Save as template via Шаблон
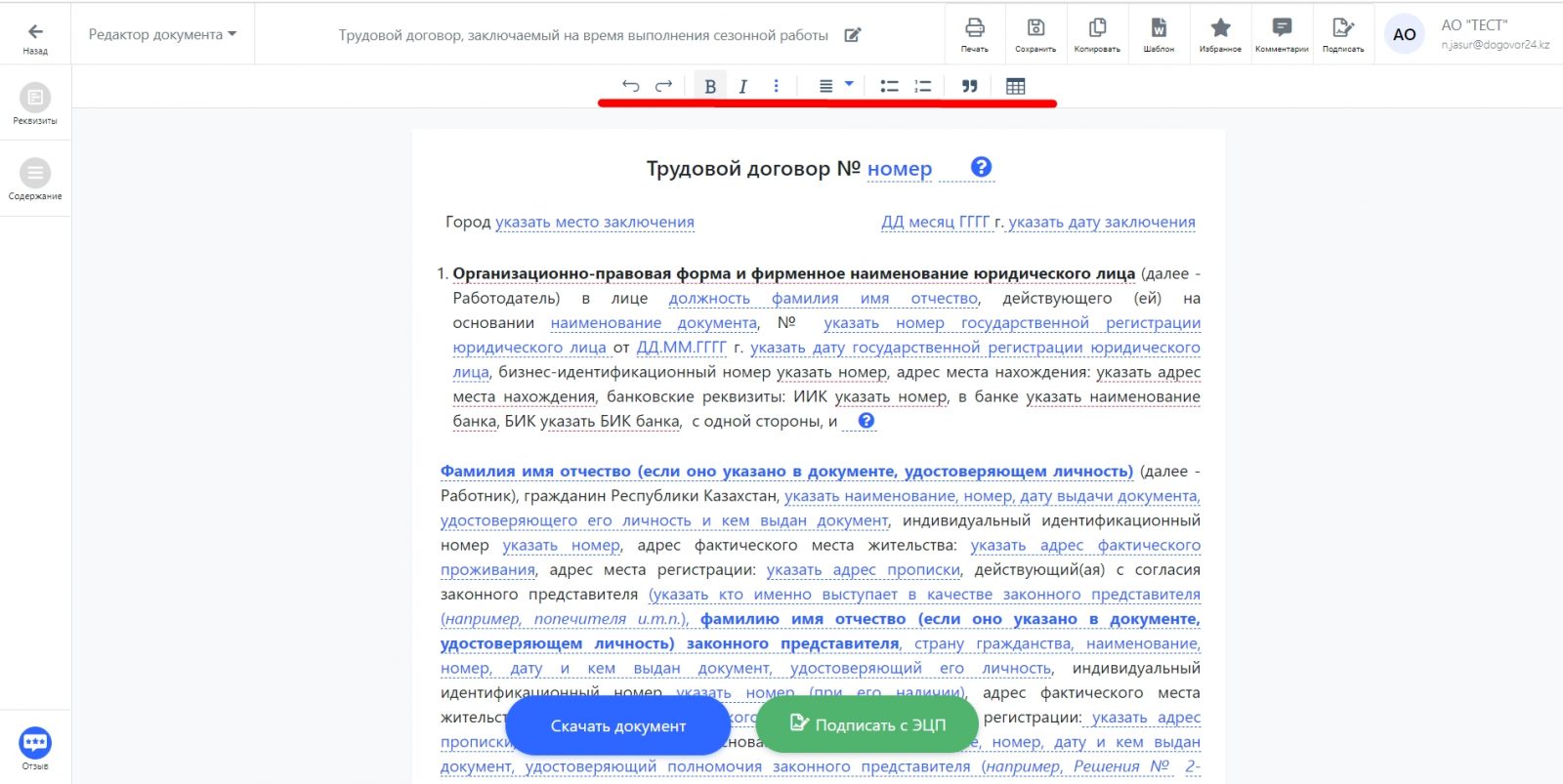This screenshot has height=784, width=1563. pyautogui.click(x=1159, y=35)
